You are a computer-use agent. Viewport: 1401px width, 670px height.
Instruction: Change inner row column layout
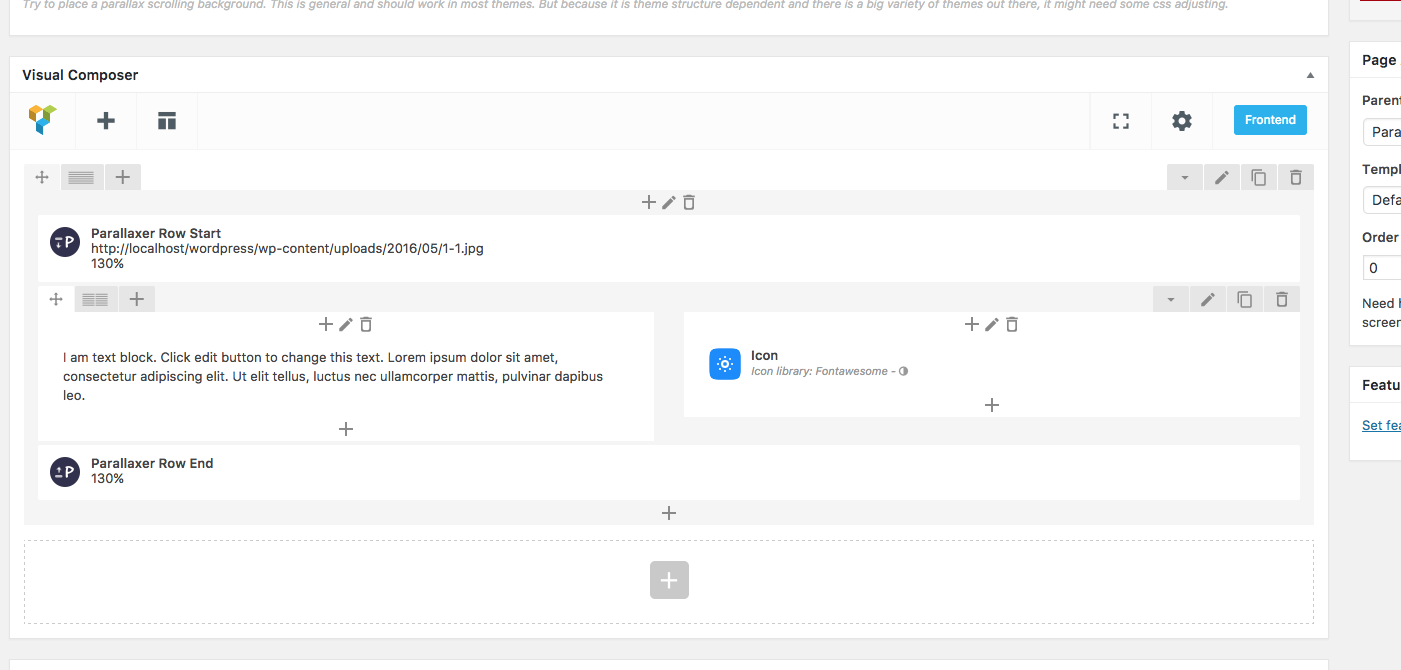pyautogui.click(x=96, y=299)
